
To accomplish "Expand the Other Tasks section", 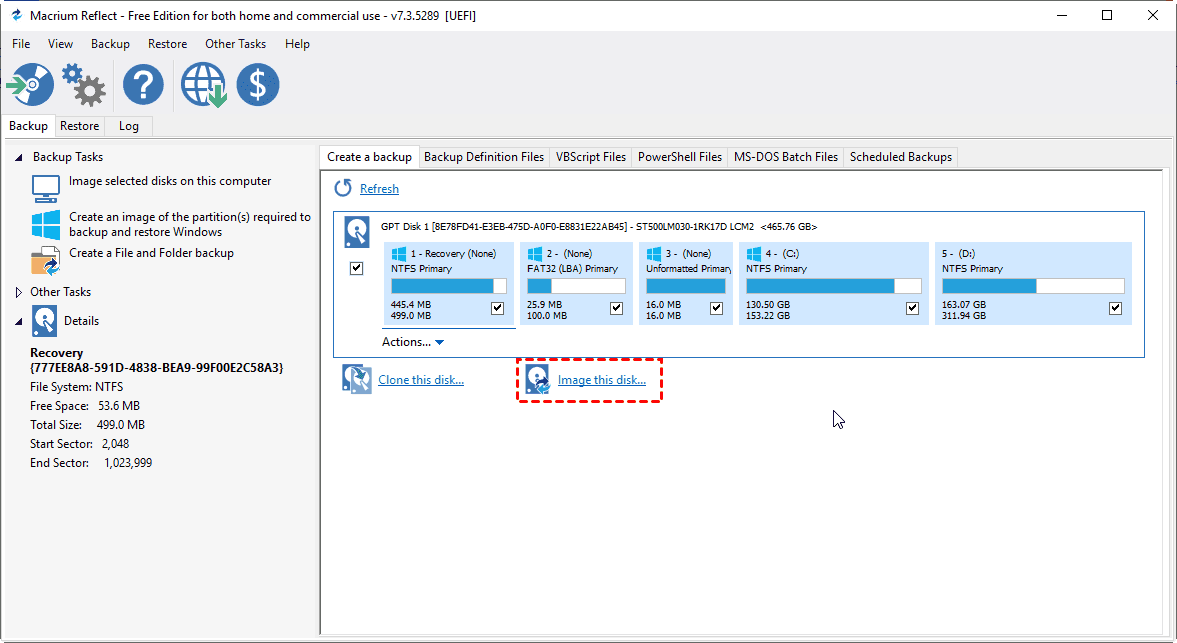I will [18, 292].
